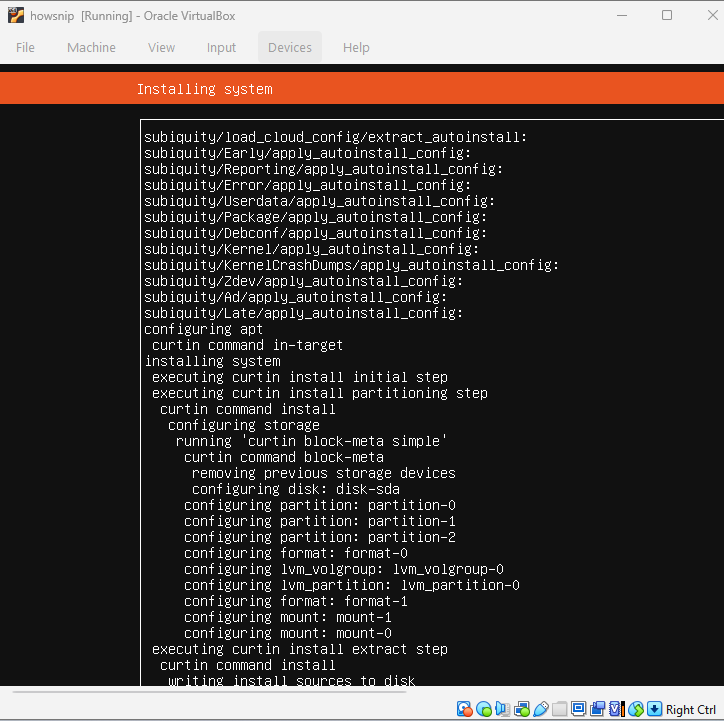
Task: Click 'configuring mount: mount-0' line
Action: pos(288,633)
